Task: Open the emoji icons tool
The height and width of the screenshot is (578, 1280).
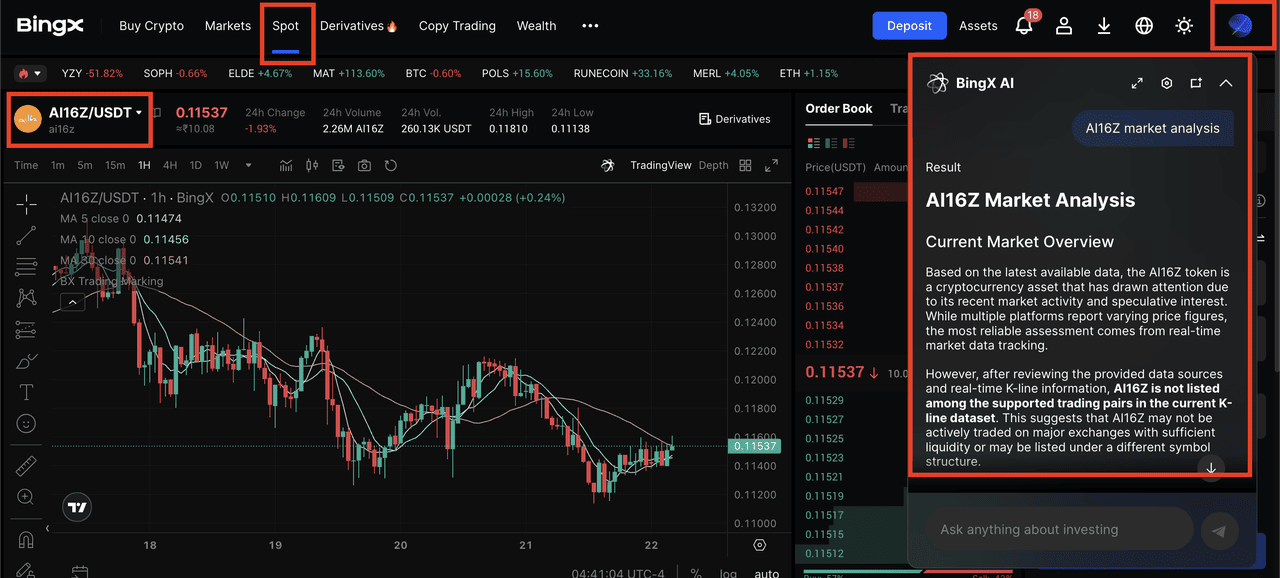Action: click(27, 423)
